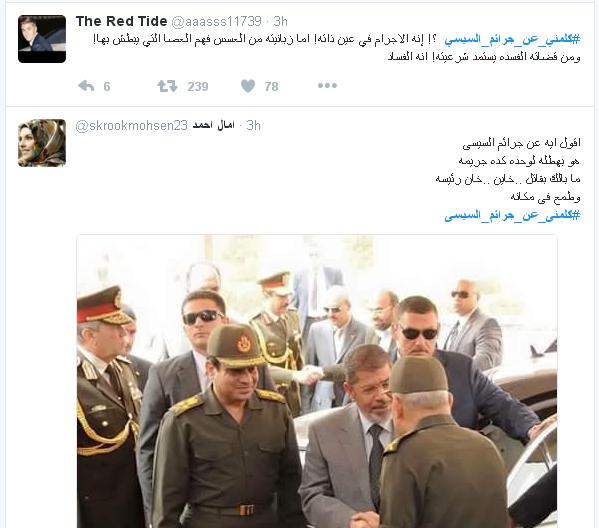Open the Arabic display name beside @skrookmohsen23

pos(214,125)
